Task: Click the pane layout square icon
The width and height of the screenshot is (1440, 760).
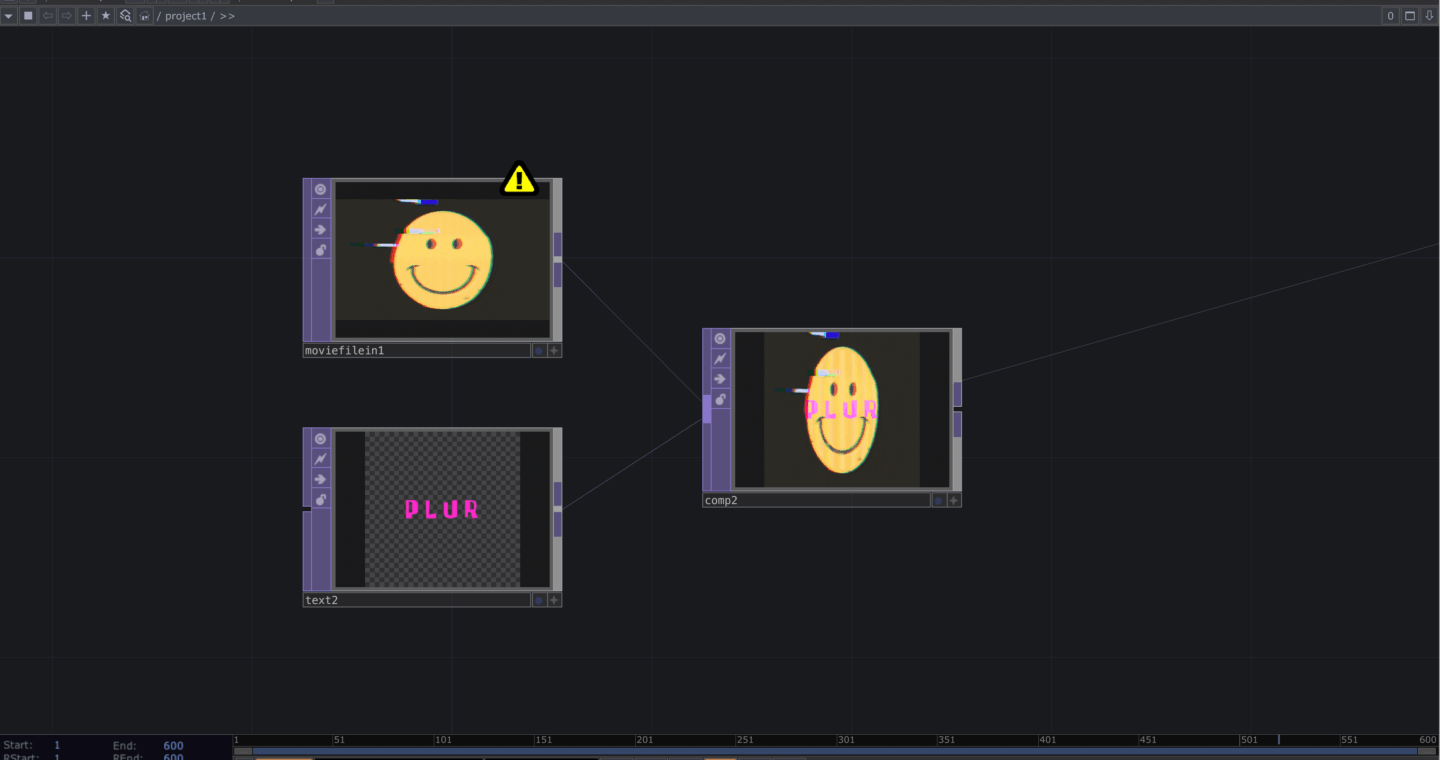Action: 28,16
